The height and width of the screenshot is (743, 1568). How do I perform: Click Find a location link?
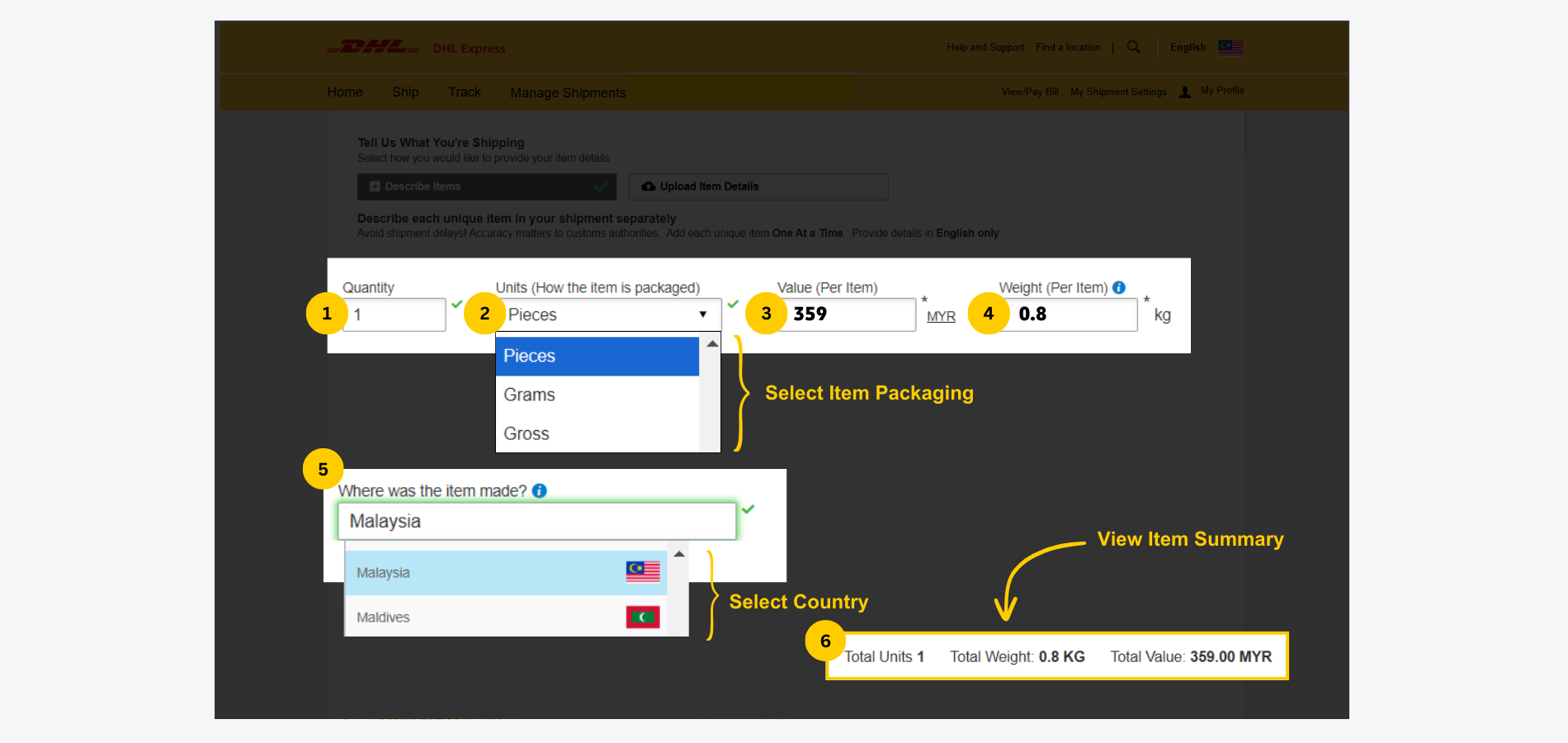pyautogui.click(x=1068, y=48)
